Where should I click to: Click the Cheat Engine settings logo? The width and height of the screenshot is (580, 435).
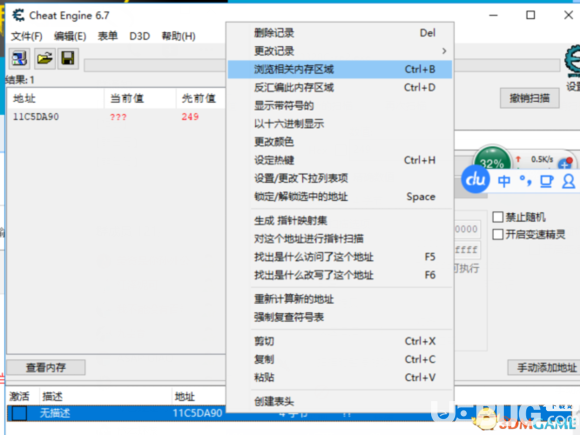pyautogui.click(x=572, y=61)
